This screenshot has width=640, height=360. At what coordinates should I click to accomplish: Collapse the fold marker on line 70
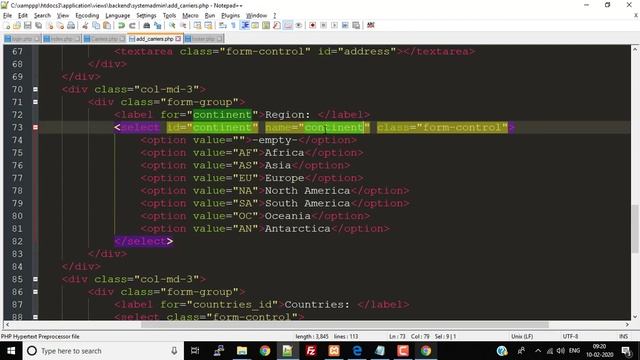(36, 89)
